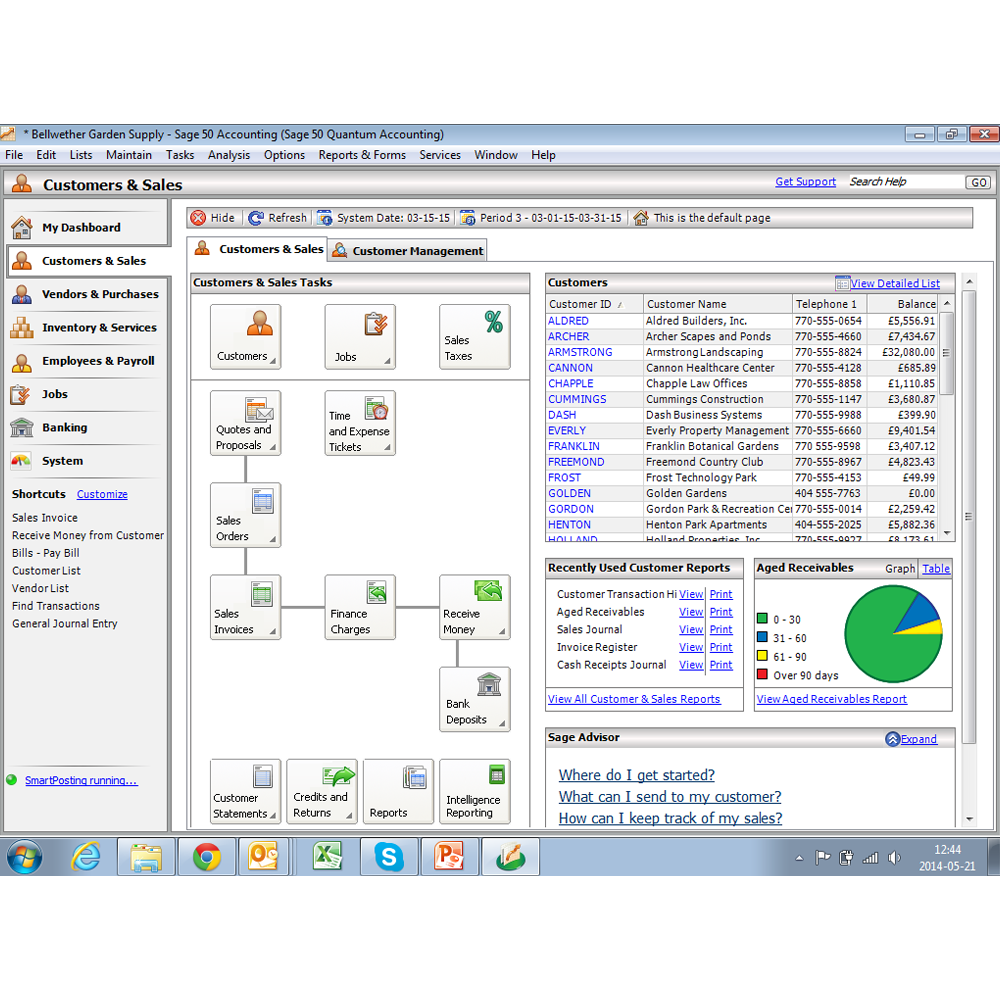This screenshot has width=1000, height=1000.
Task: Open the Customer Statements task
Action: tap(246, 791)
